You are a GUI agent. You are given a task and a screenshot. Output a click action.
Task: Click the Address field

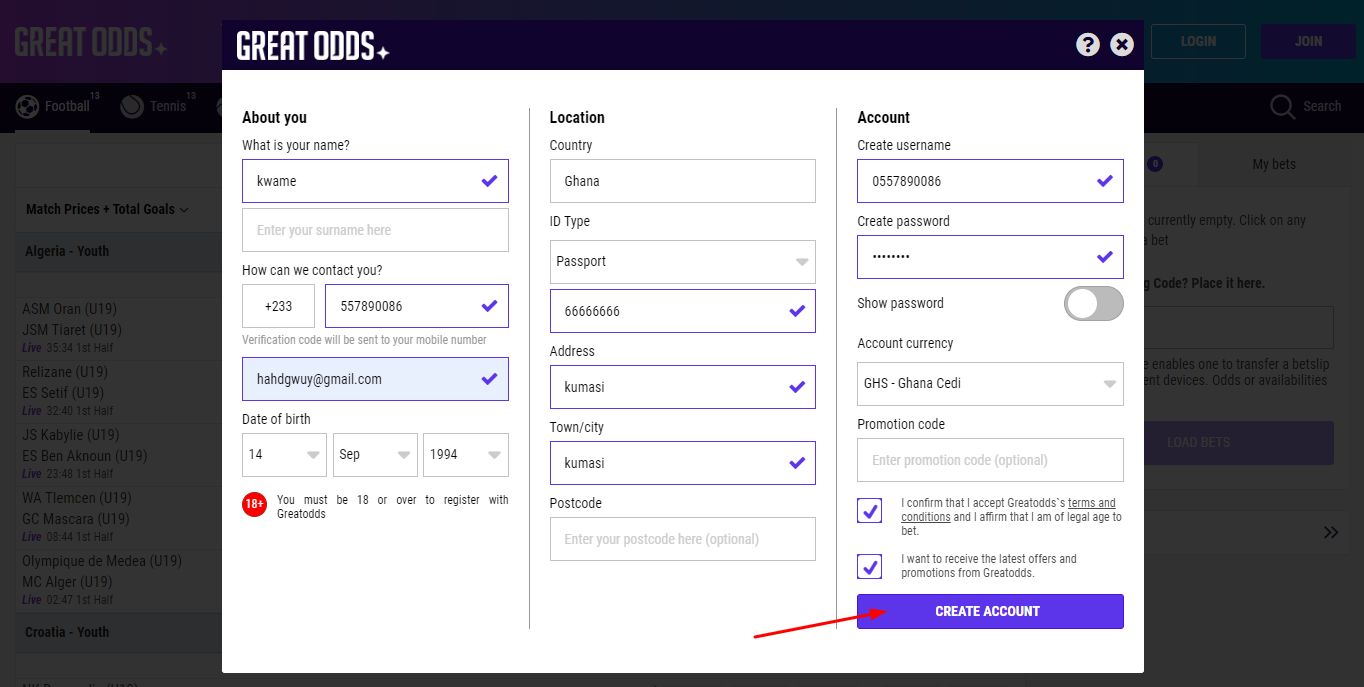pos(682,387)
